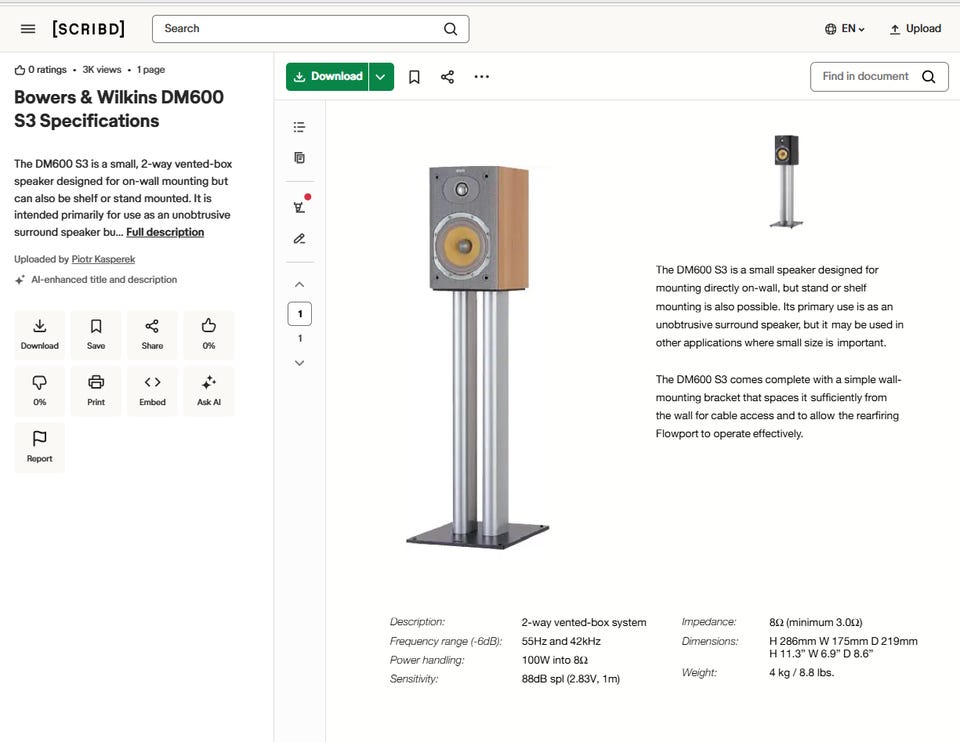Click '4 kg / 8.8 lbs.' value
960x742 pixels.
pos(801,672)
